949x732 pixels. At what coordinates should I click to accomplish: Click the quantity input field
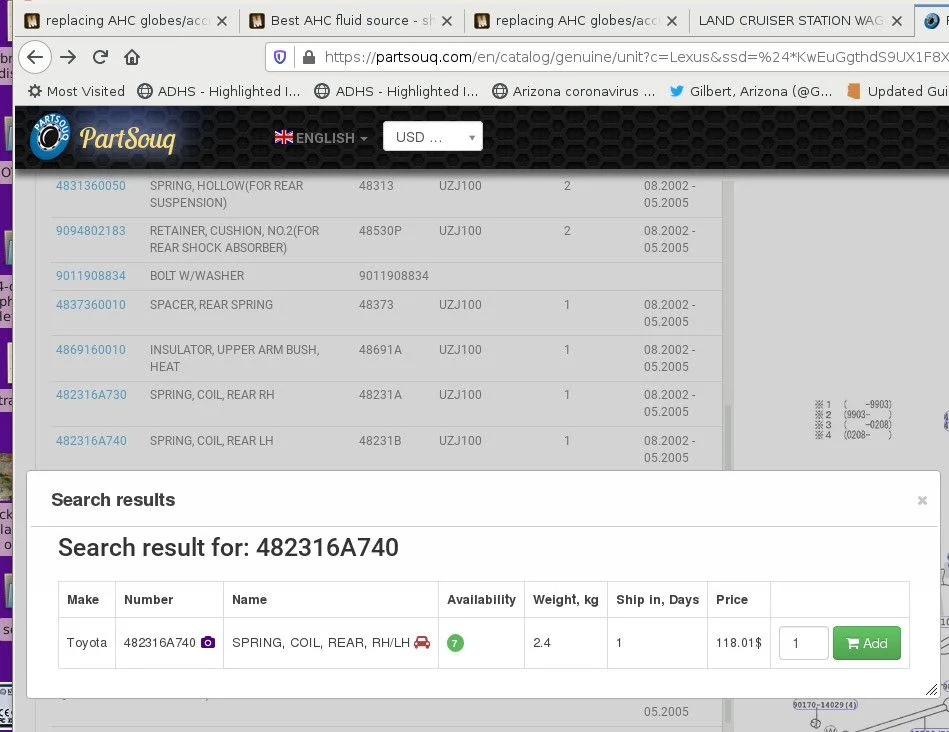803,643
